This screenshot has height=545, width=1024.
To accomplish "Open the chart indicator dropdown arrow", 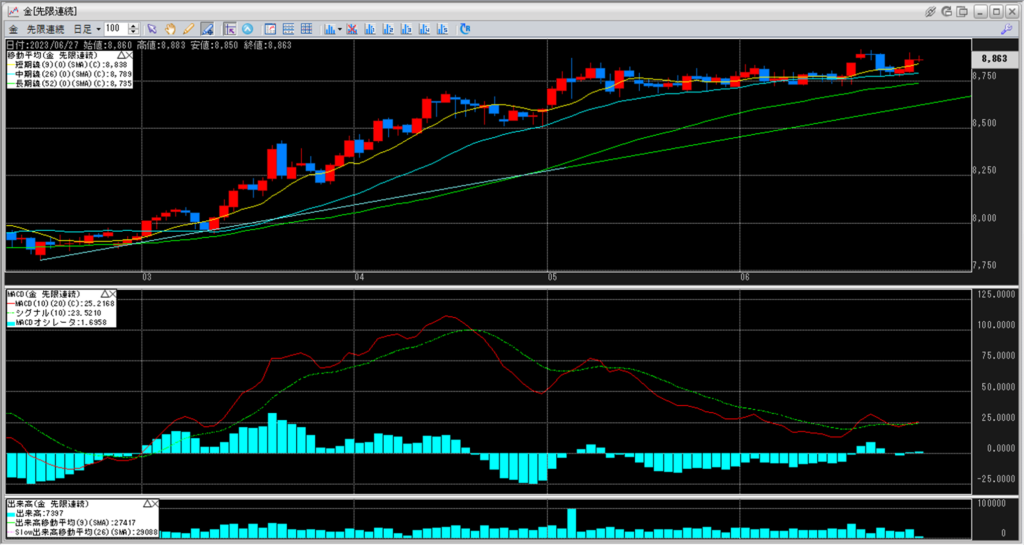I will click(x=340, y=29).
